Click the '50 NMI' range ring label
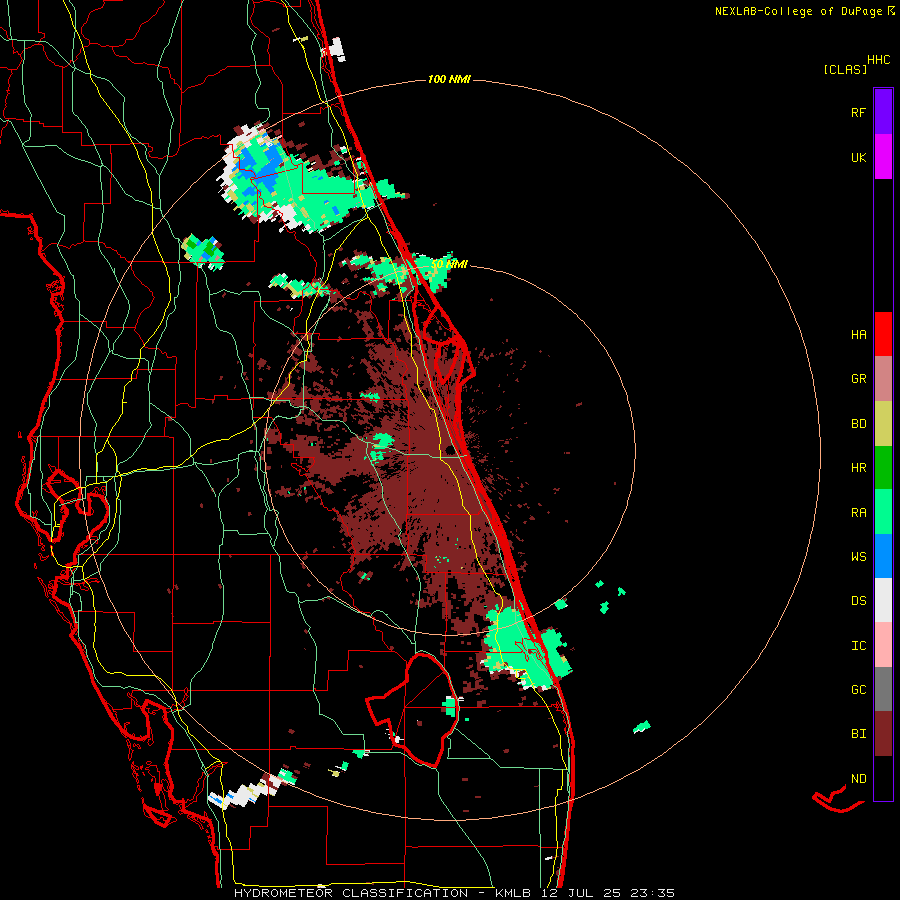900x900 pixels. point(449,265)
